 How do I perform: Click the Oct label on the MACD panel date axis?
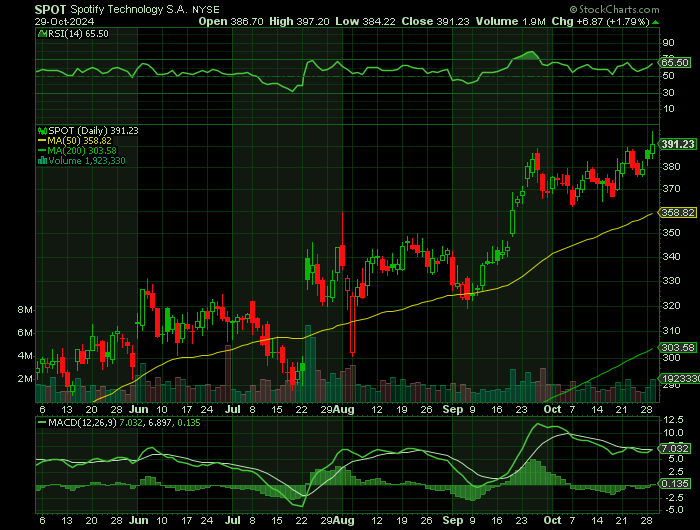tap(552, 521)
